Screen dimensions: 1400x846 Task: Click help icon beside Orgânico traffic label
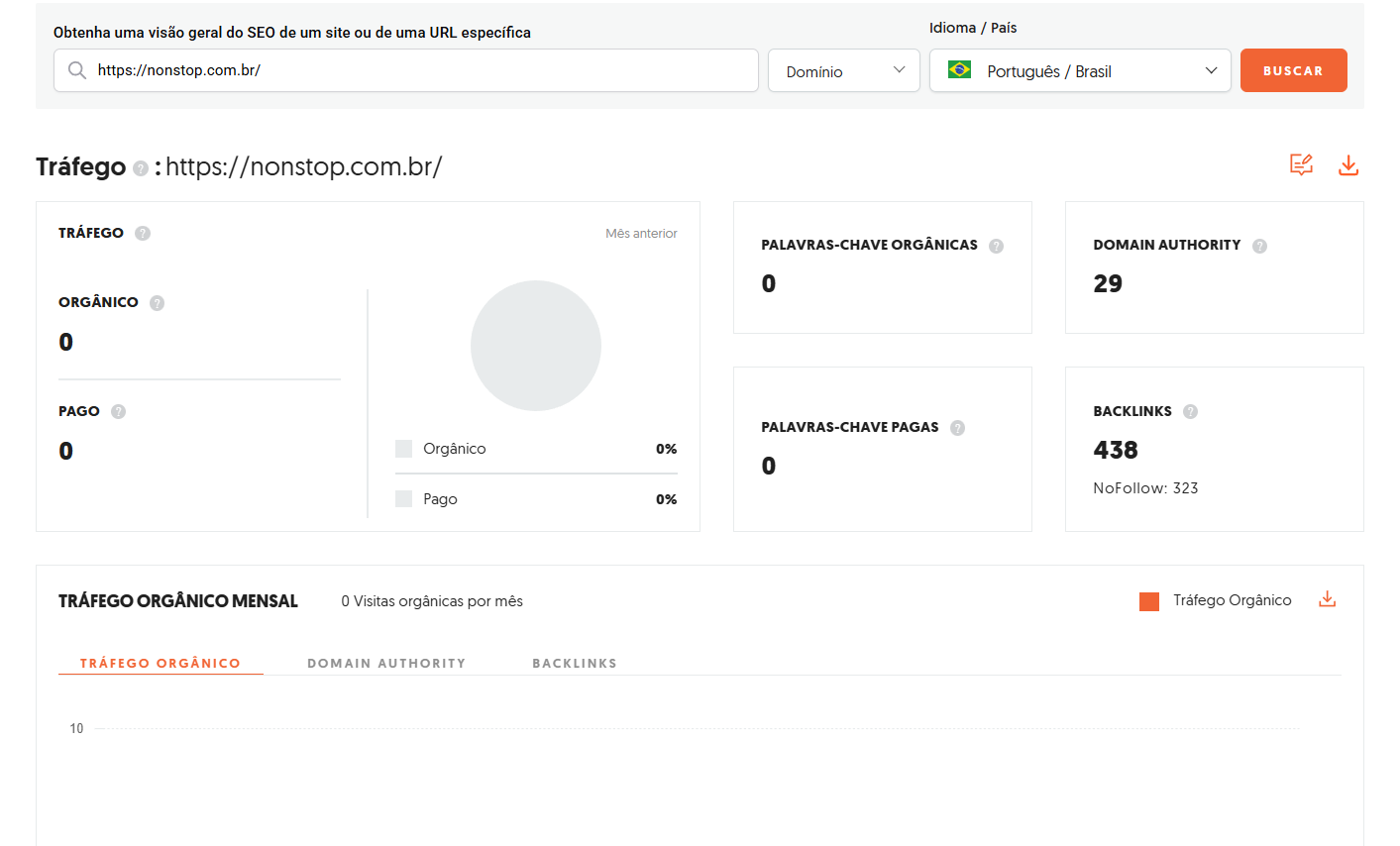click(157, 303)
